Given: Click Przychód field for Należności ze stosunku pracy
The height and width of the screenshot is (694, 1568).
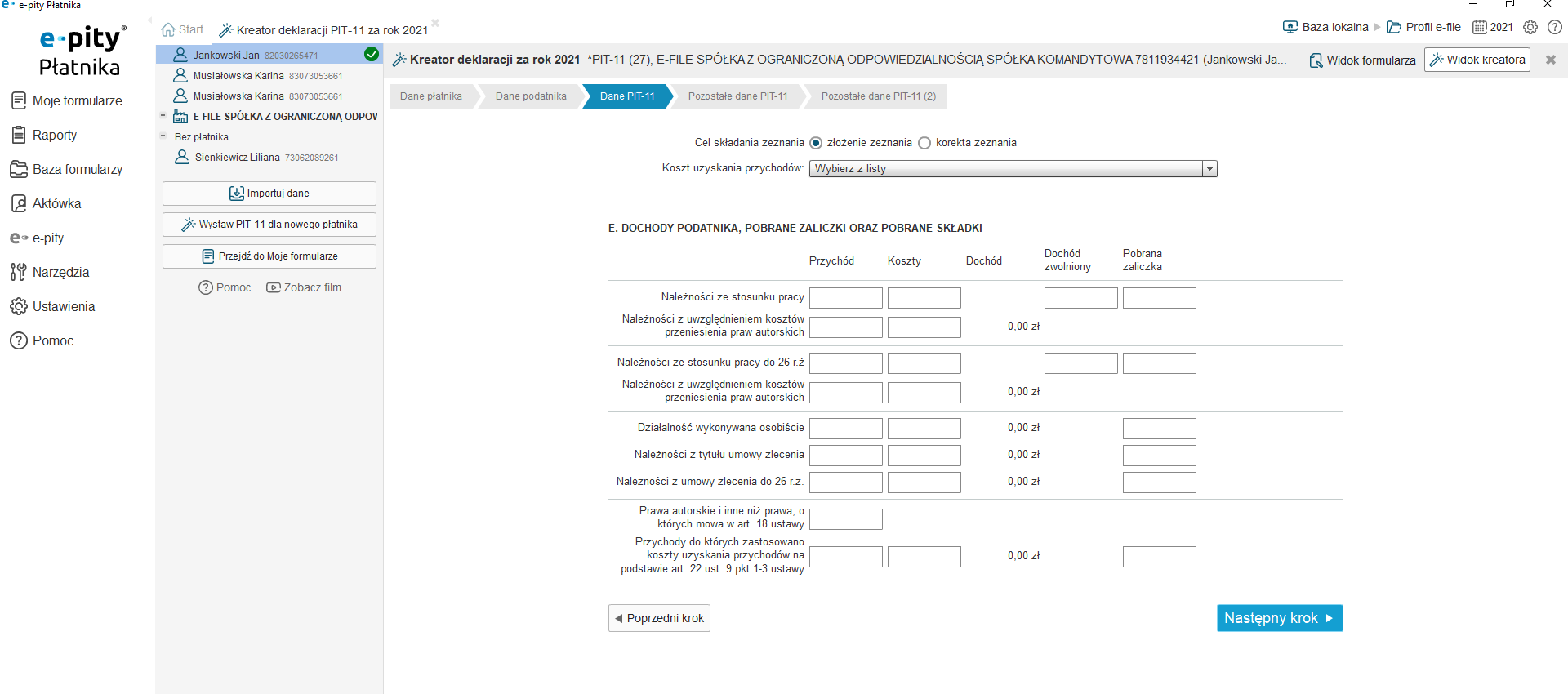Looking at the screenshot, I should pos(846,298).
